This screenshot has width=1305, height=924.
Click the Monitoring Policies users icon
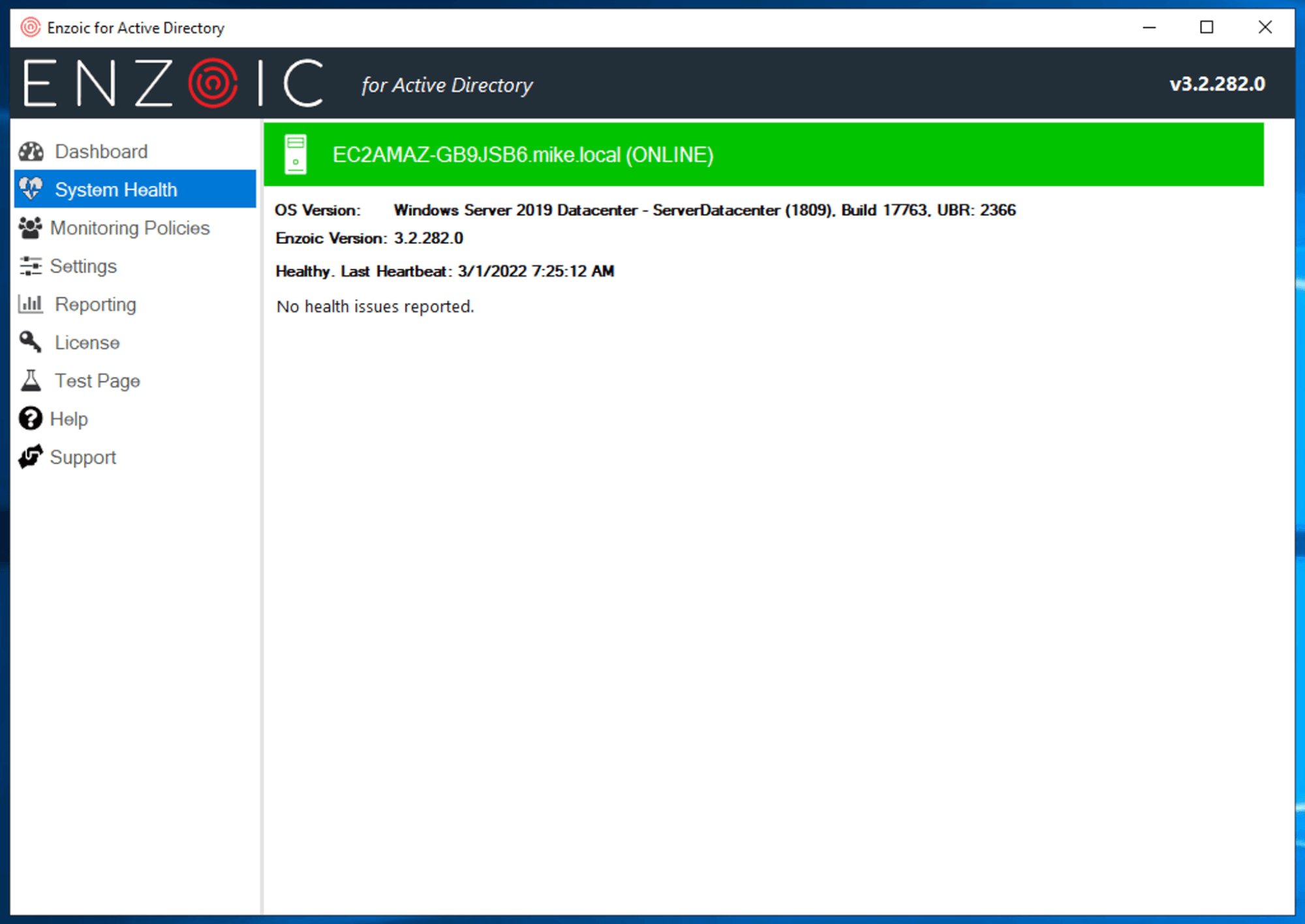[30, 228]
